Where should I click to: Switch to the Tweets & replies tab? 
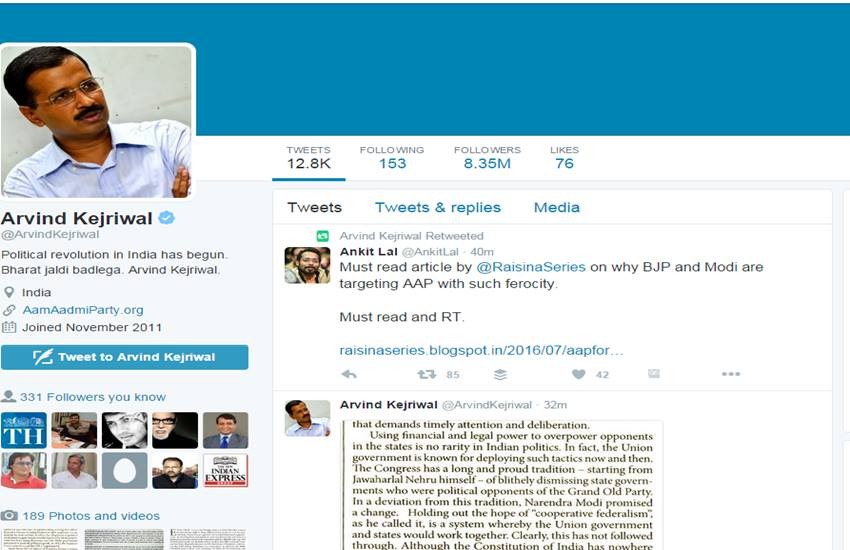(438, 208)
